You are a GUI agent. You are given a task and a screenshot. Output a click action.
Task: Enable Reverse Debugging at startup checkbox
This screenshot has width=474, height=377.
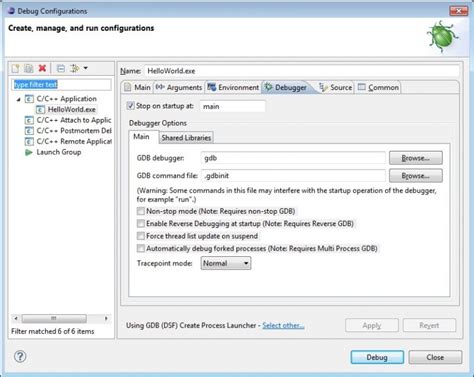pyautogui.click(x=141, y=223)
